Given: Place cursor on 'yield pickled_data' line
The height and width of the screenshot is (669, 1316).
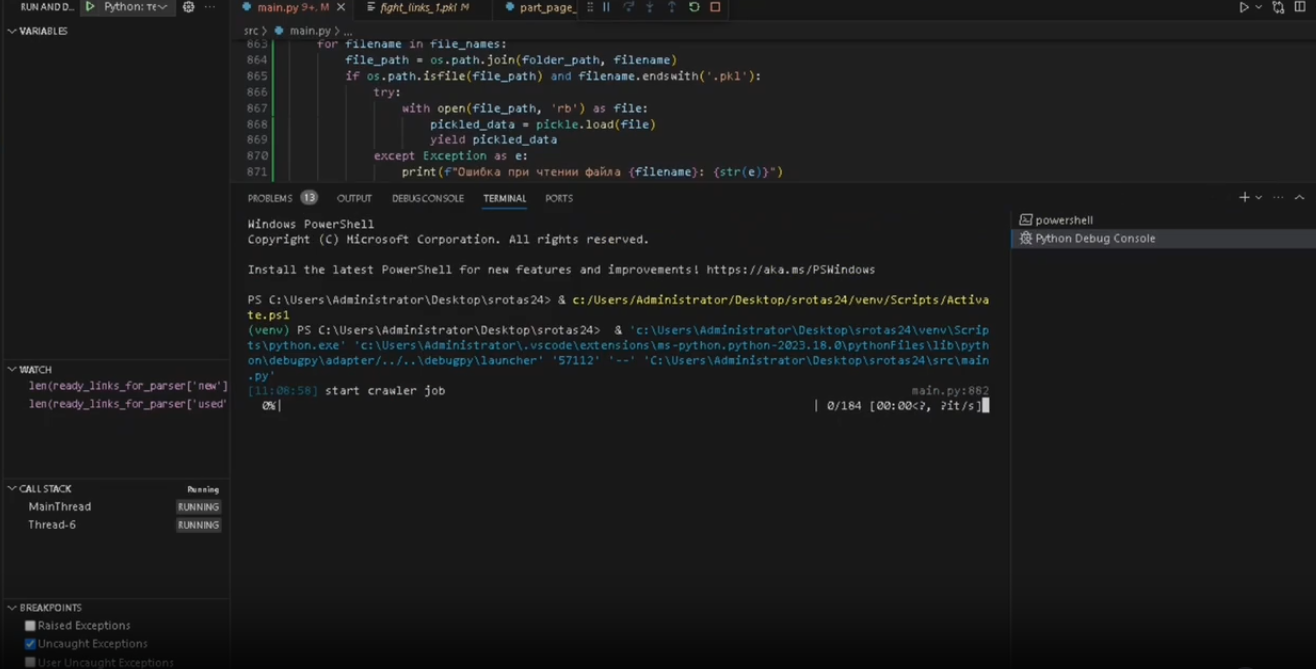Looking at the screenshot, I should click(493, 140).
